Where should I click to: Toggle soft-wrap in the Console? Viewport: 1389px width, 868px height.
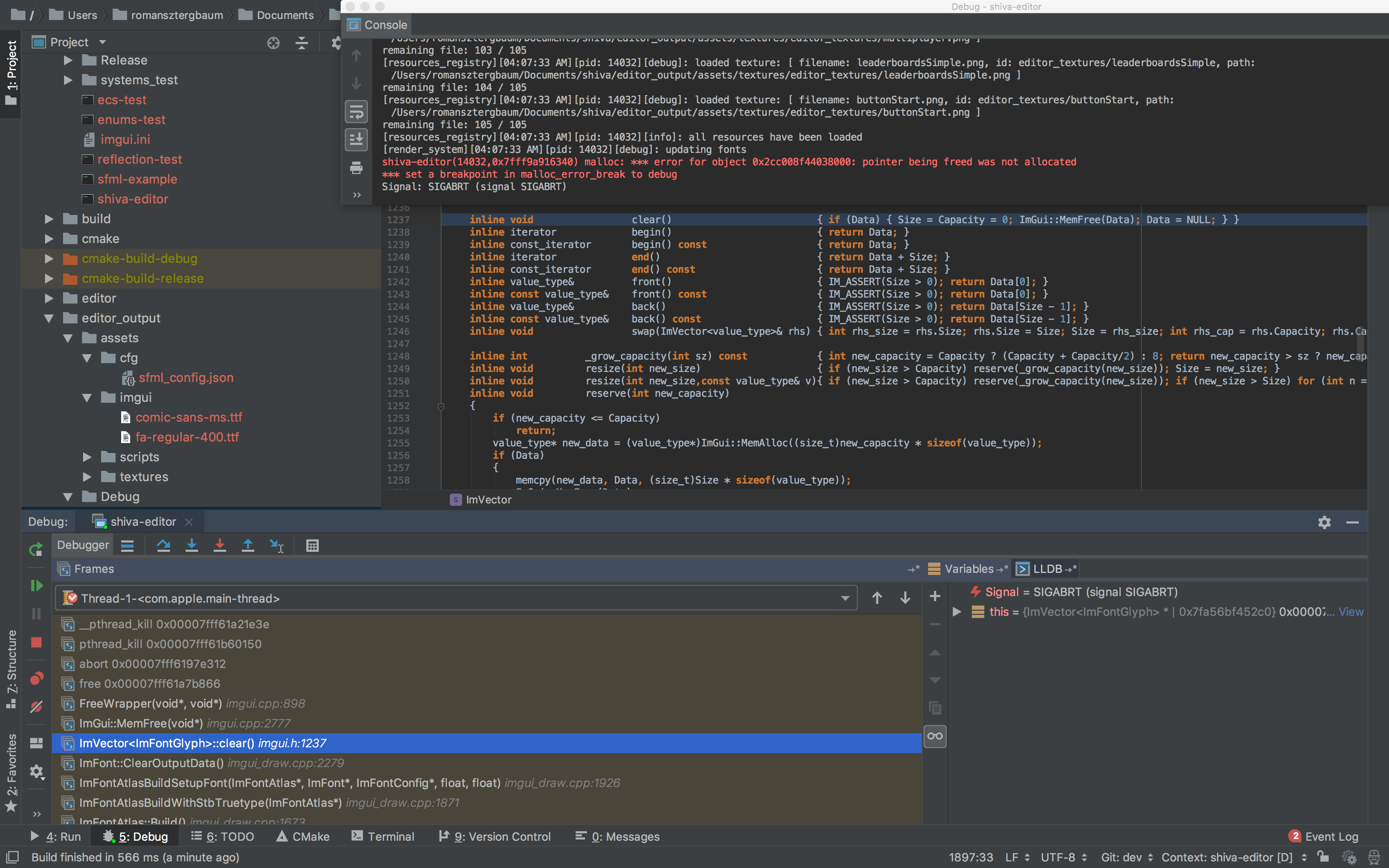click(356, 112)
